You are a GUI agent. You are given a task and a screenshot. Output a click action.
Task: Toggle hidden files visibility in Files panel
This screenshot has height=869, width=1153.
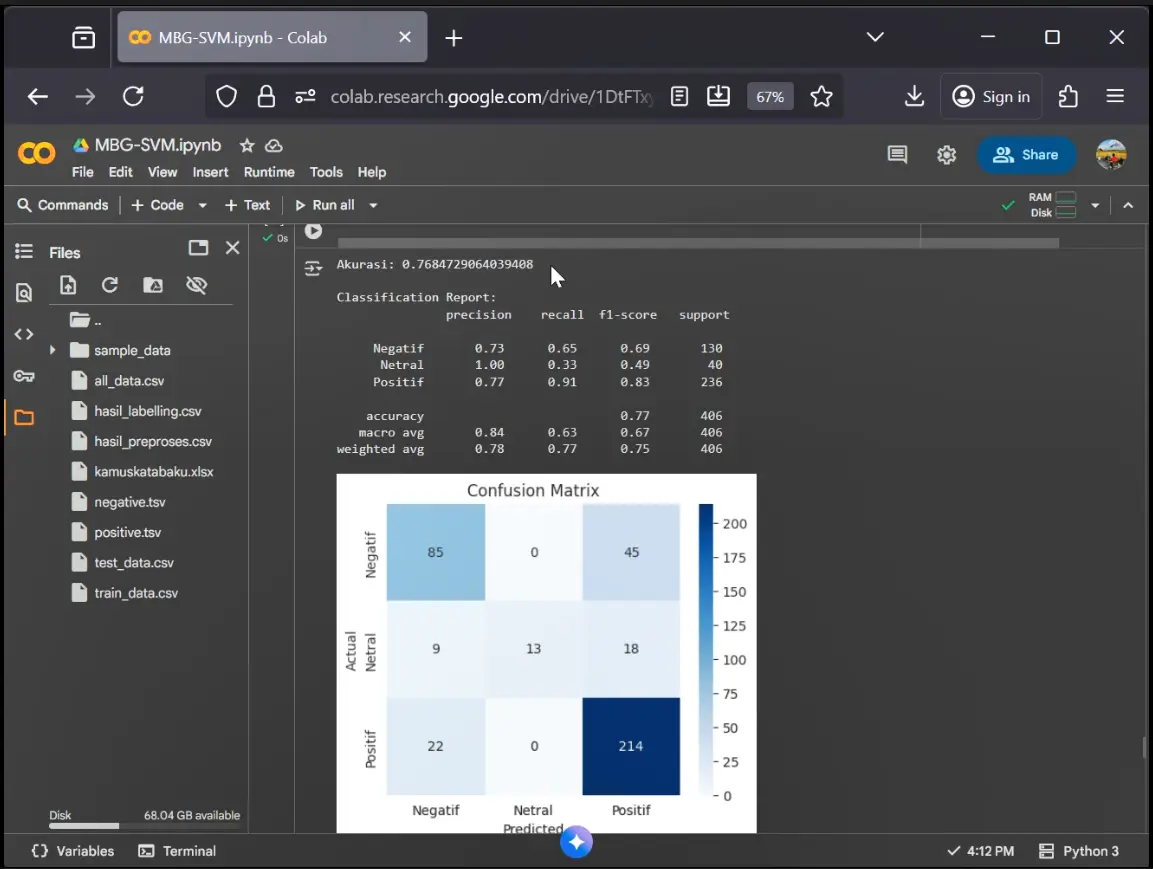[x=196, y=285]
